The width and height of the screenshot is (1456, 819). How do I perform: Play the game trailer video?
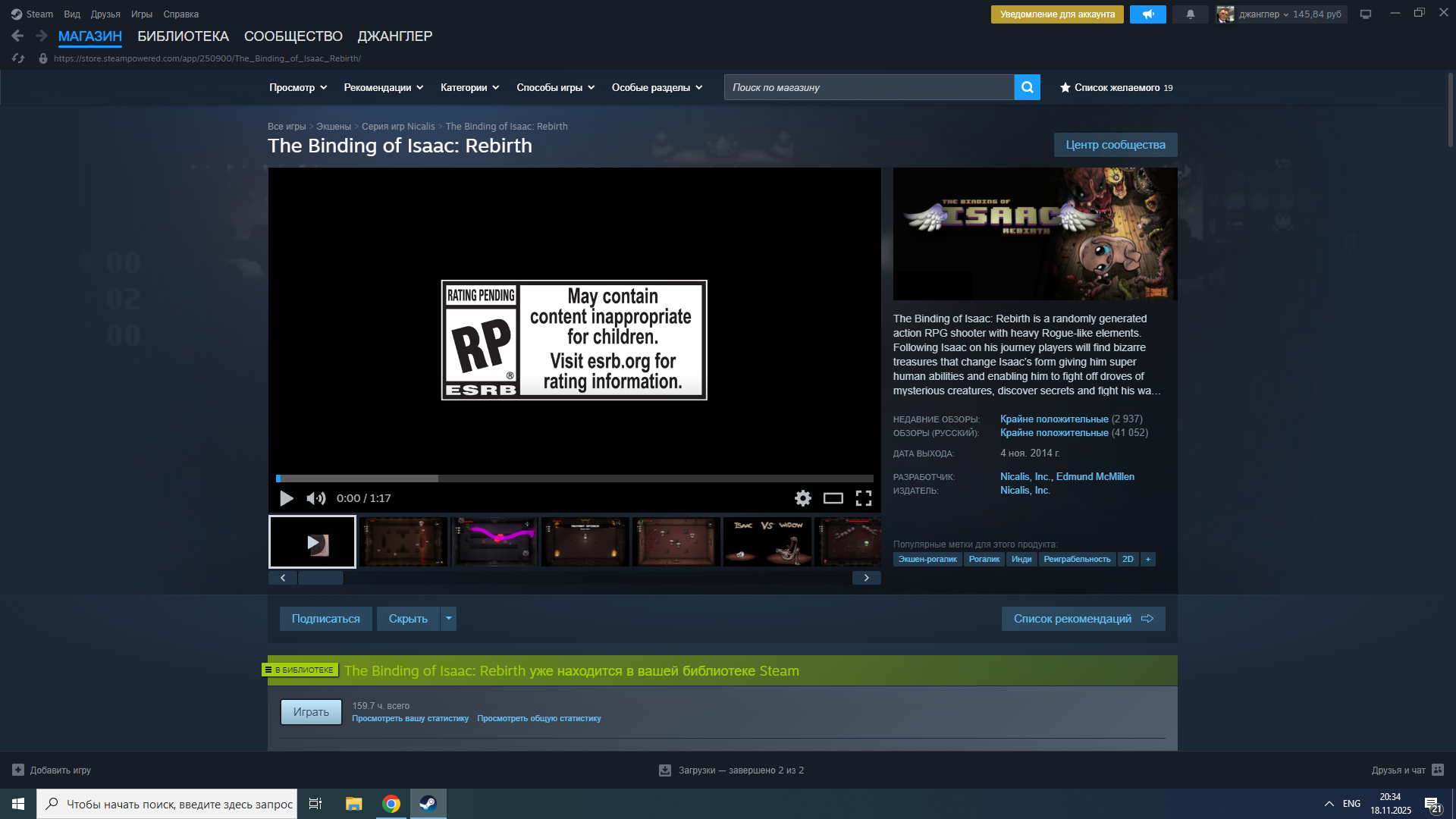click(x=287, y=498)
